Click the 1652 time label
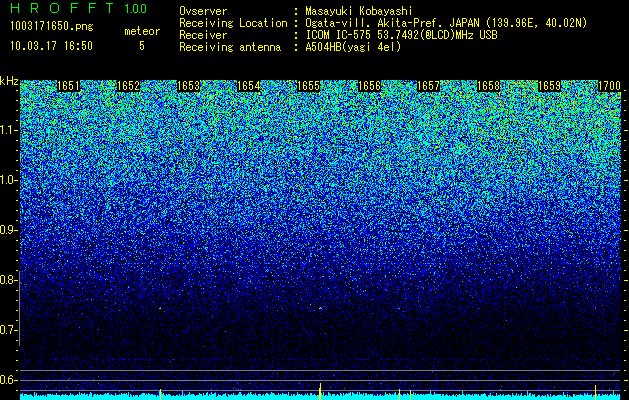 (128, 86)
